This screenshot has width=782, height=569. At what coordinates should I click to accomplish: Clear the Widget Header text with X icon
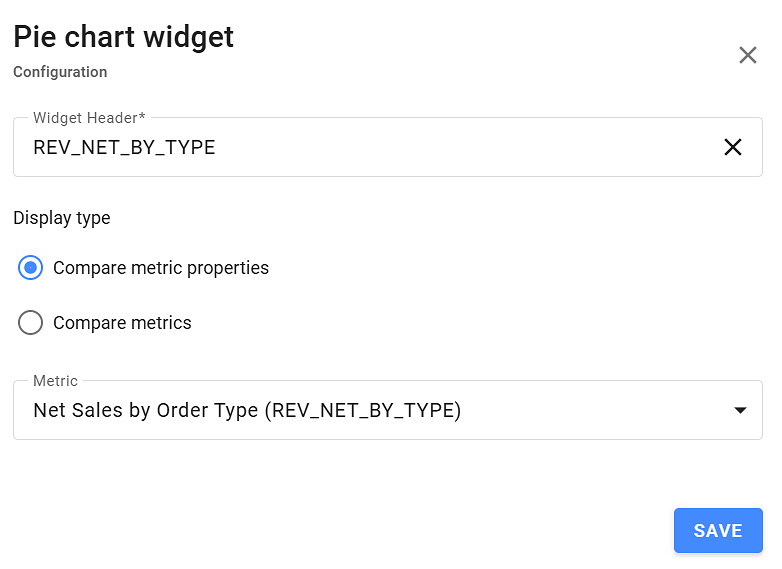click(x=733, y=147)
